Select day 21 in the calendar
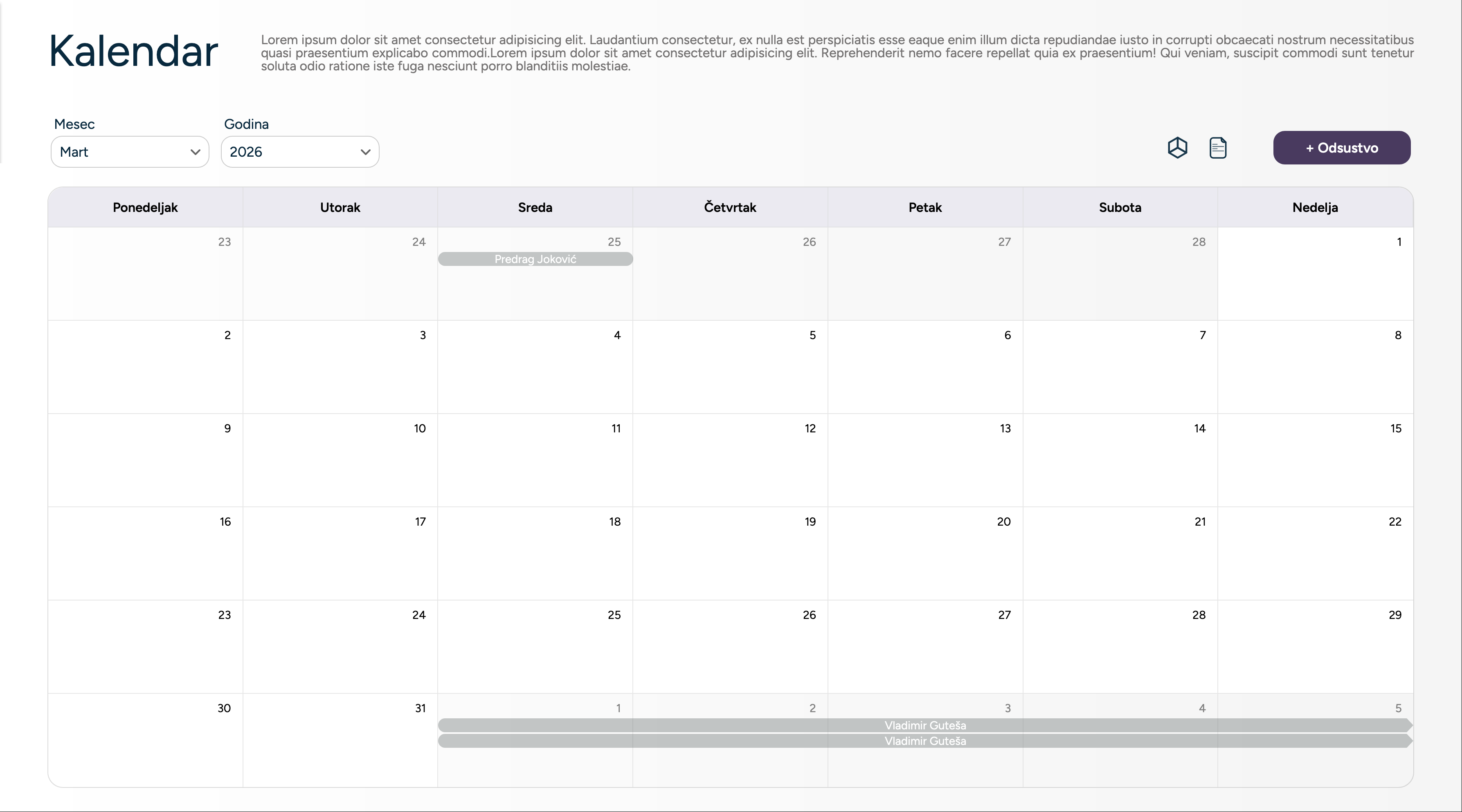The width and height of the screenshot is (1462, 812). [1120, 553]
